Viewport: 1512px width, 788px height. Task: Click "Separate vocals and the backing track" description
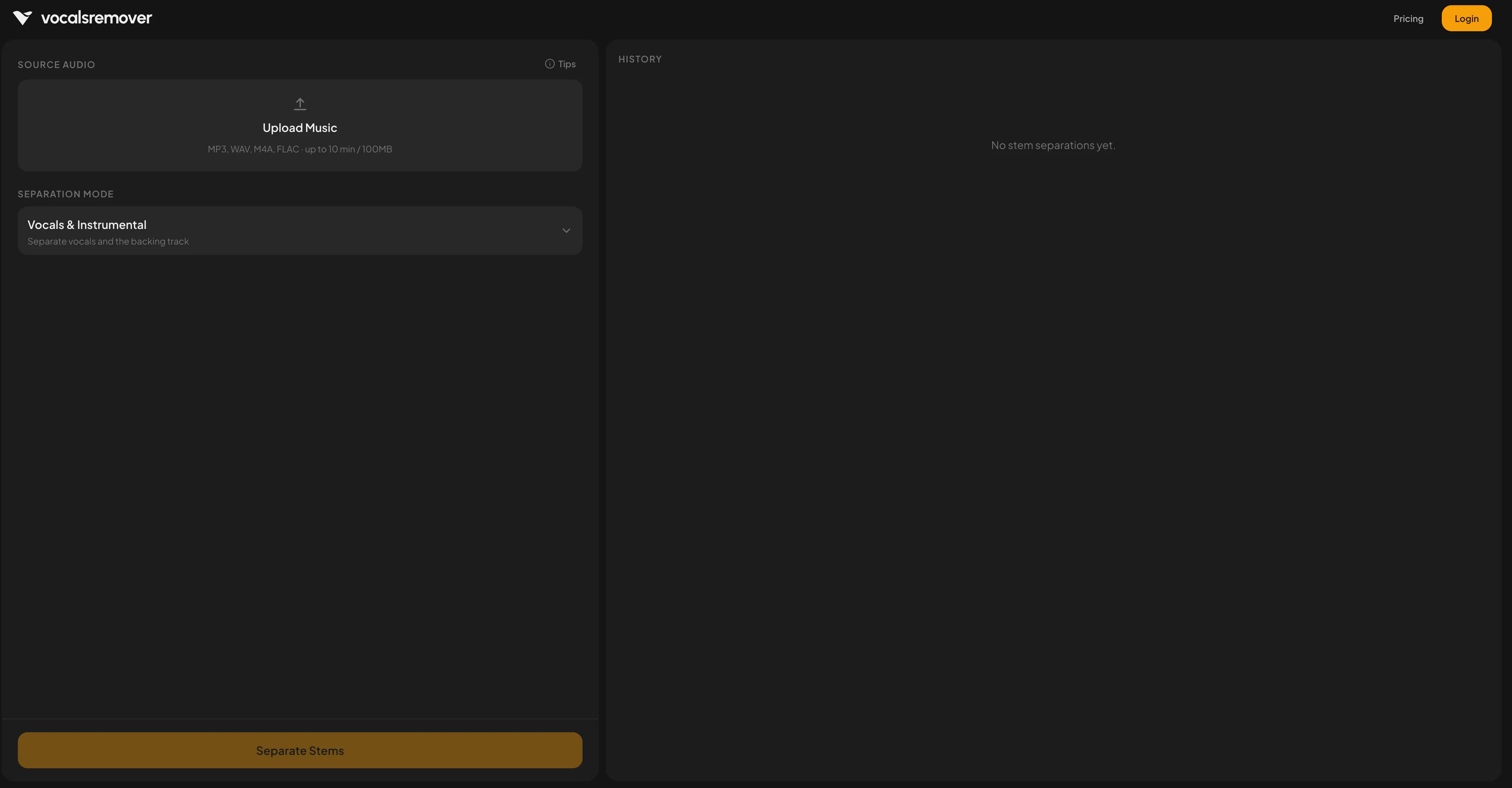point(108,241)
